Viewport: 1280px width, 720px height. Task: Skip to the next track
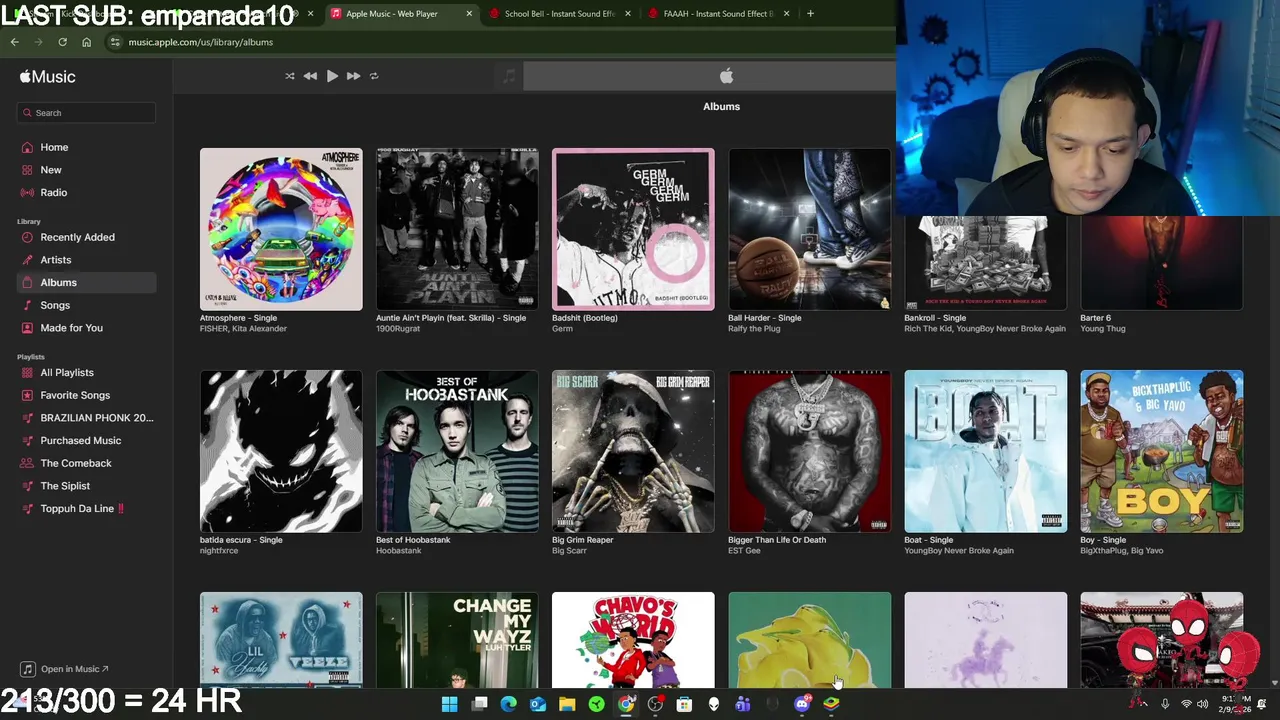353,76
